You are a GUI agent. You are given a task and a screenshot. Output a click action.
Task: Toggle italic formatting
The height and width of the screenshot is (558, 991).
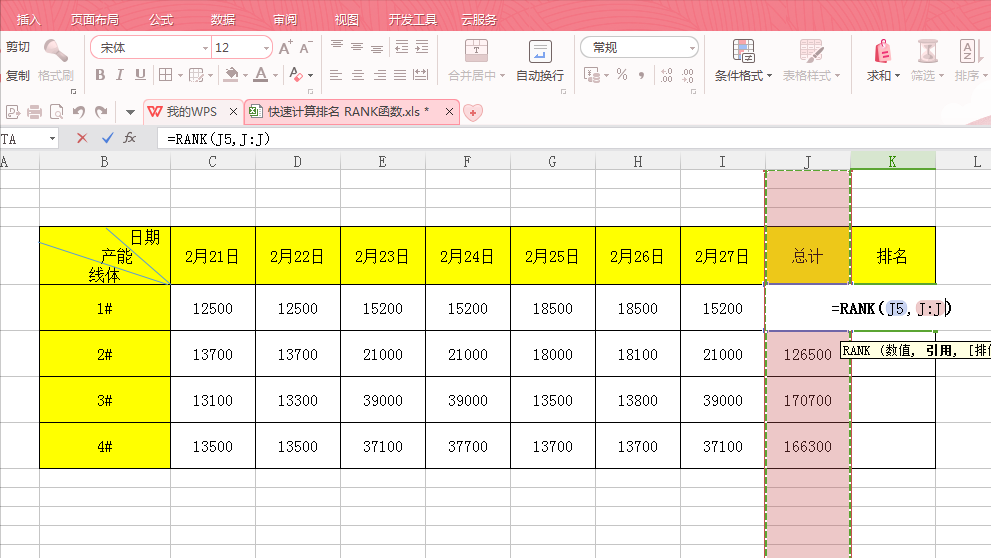tap(120, 75)
